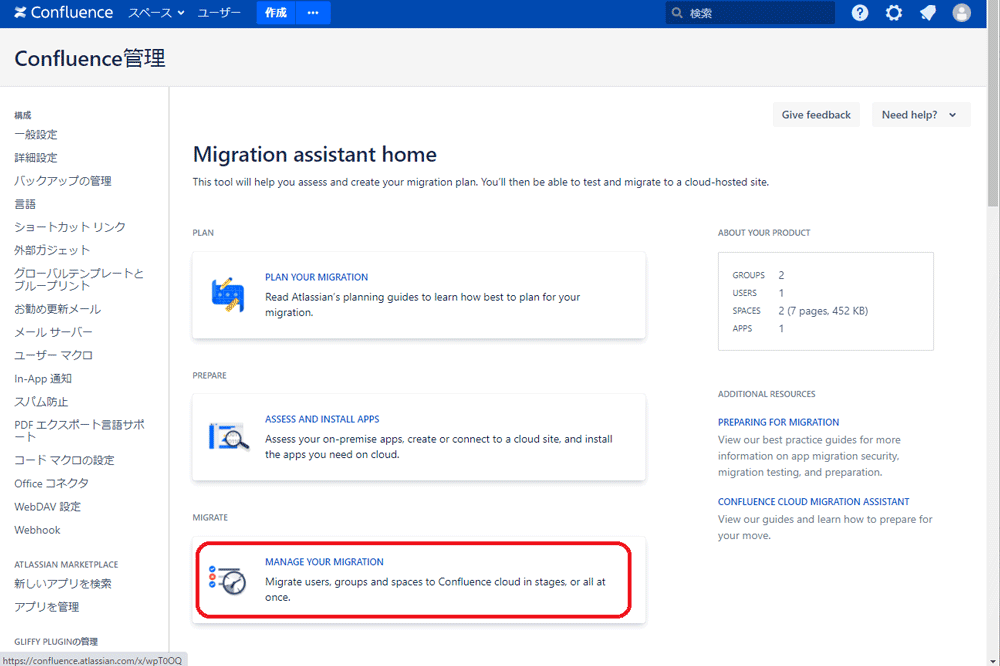Open PREPARING FOR MIGRATION resource link
The height and width of the screenshot is (666, 1000).
[778, 422]
